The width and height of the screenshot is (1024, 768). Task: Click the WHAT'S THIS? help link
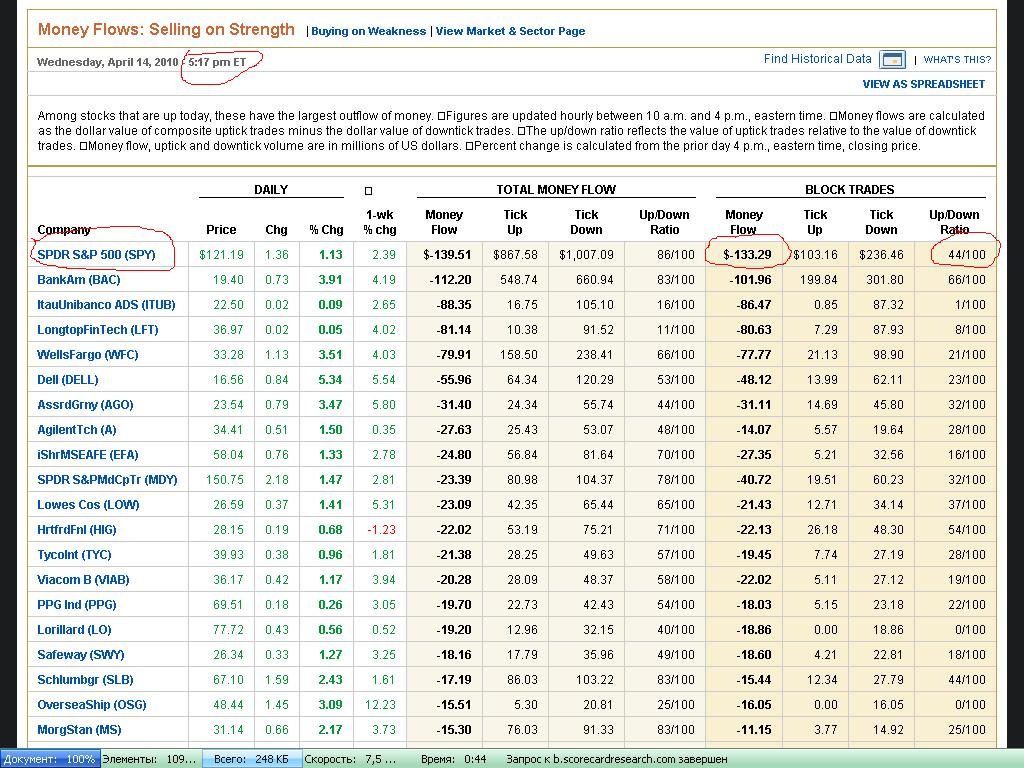[x=957, y=60]
